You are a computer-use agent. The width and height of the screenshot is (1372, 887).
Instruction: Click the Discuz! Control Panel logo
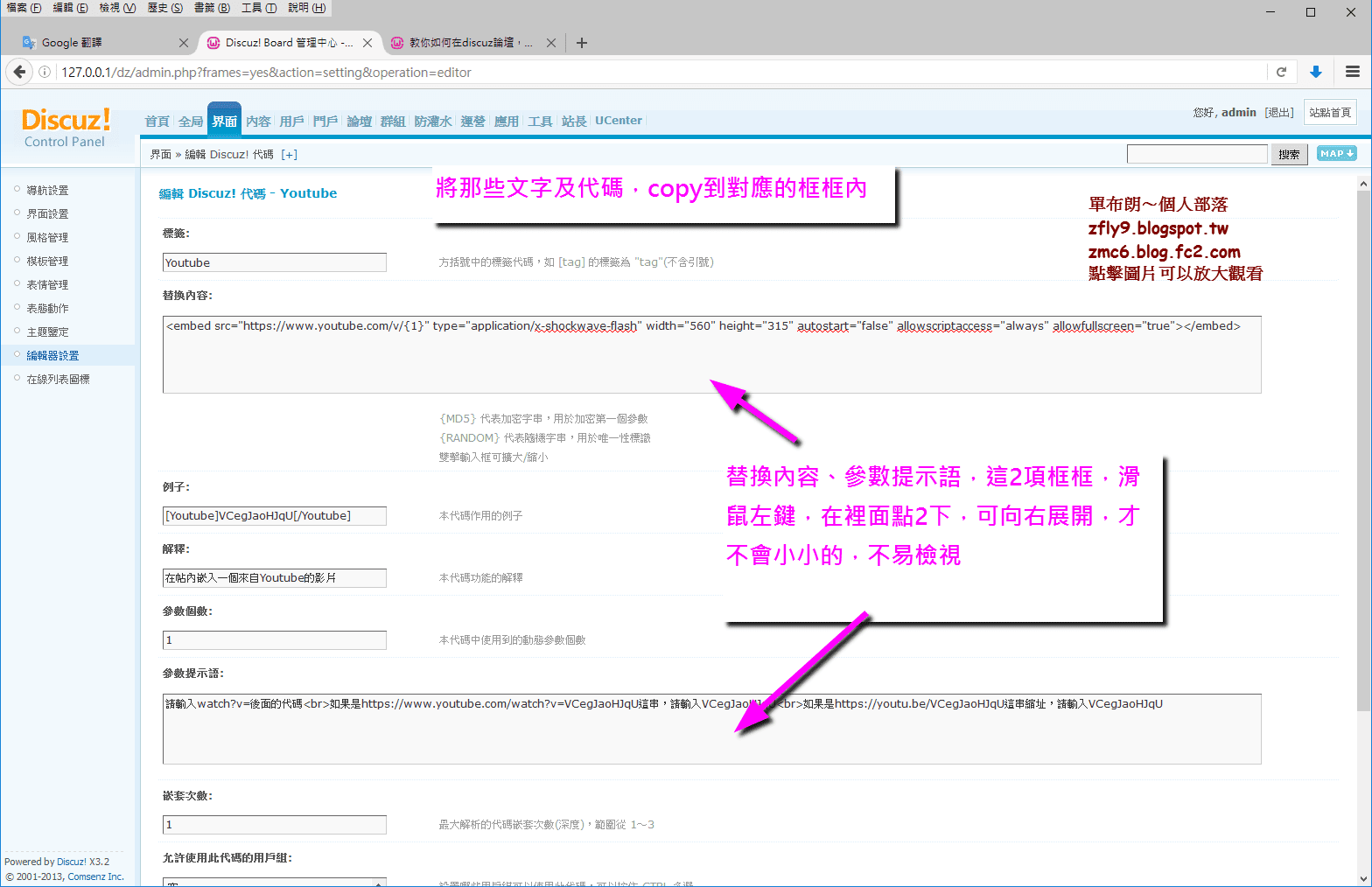(x=66, y=127)
